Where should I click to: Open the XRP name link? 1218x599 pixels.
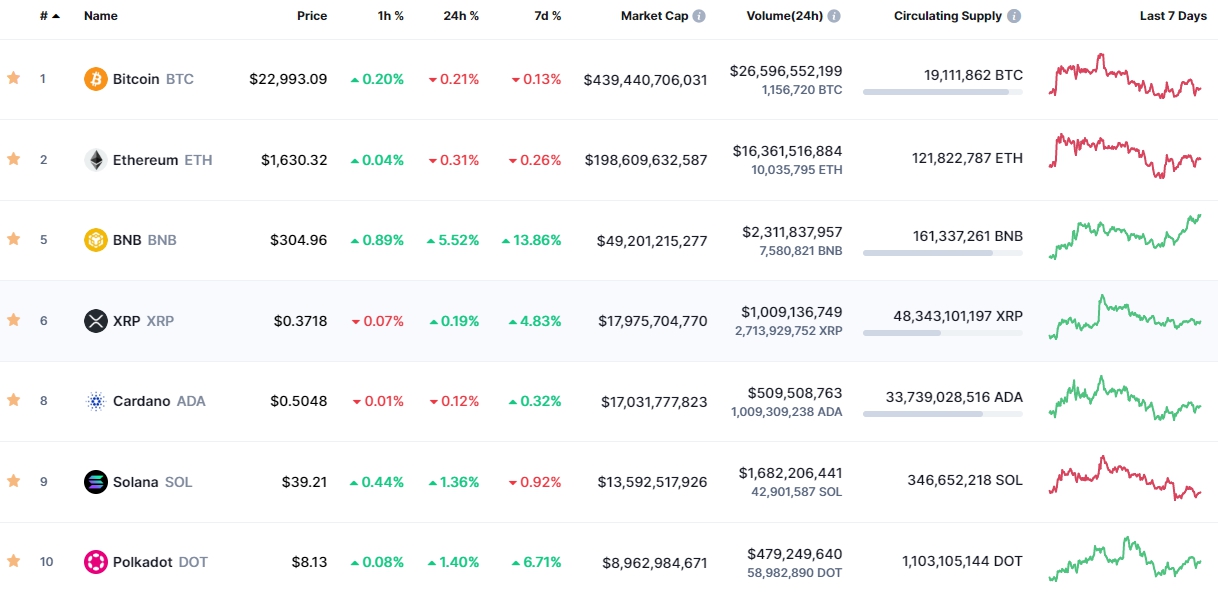[x=143, y=321]
